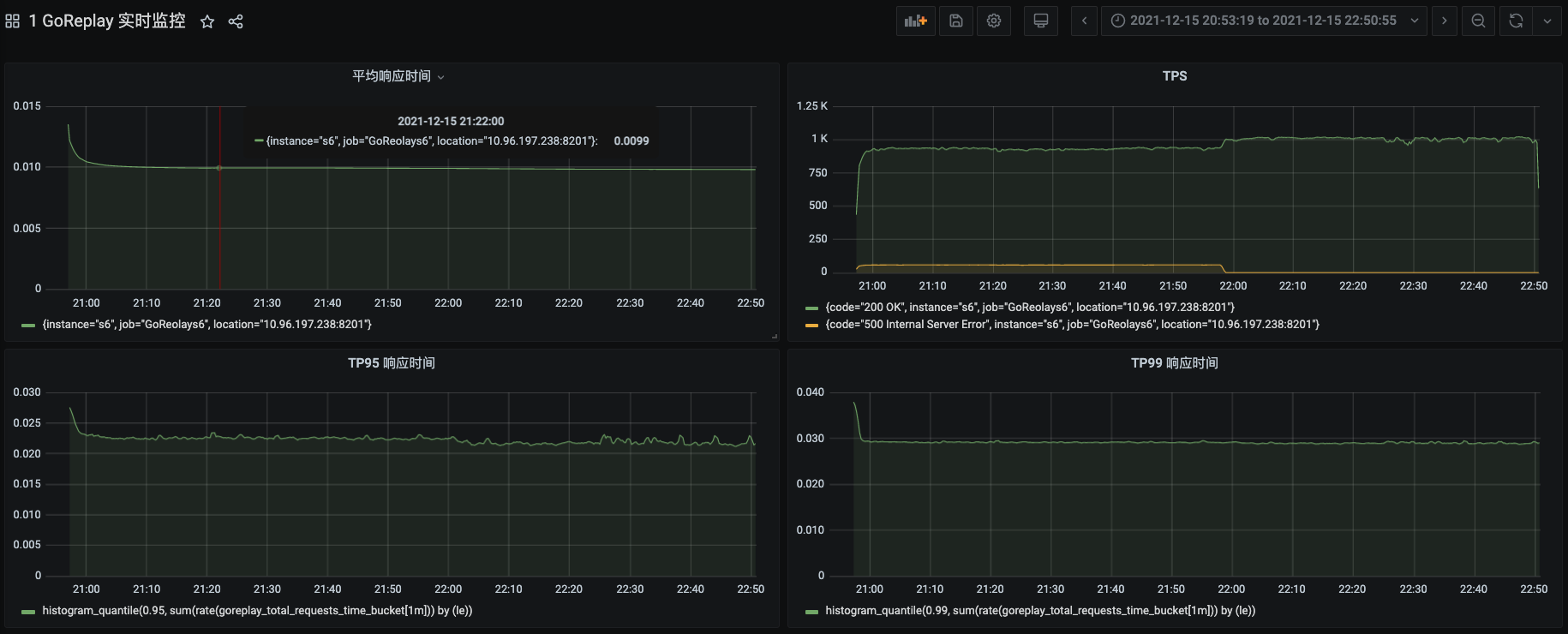Image resolution: width=1568 pixels, height=634 pixels.
Task: Toggle the 200 OK series in TPS legend
Action: [x=1030, y=308]
